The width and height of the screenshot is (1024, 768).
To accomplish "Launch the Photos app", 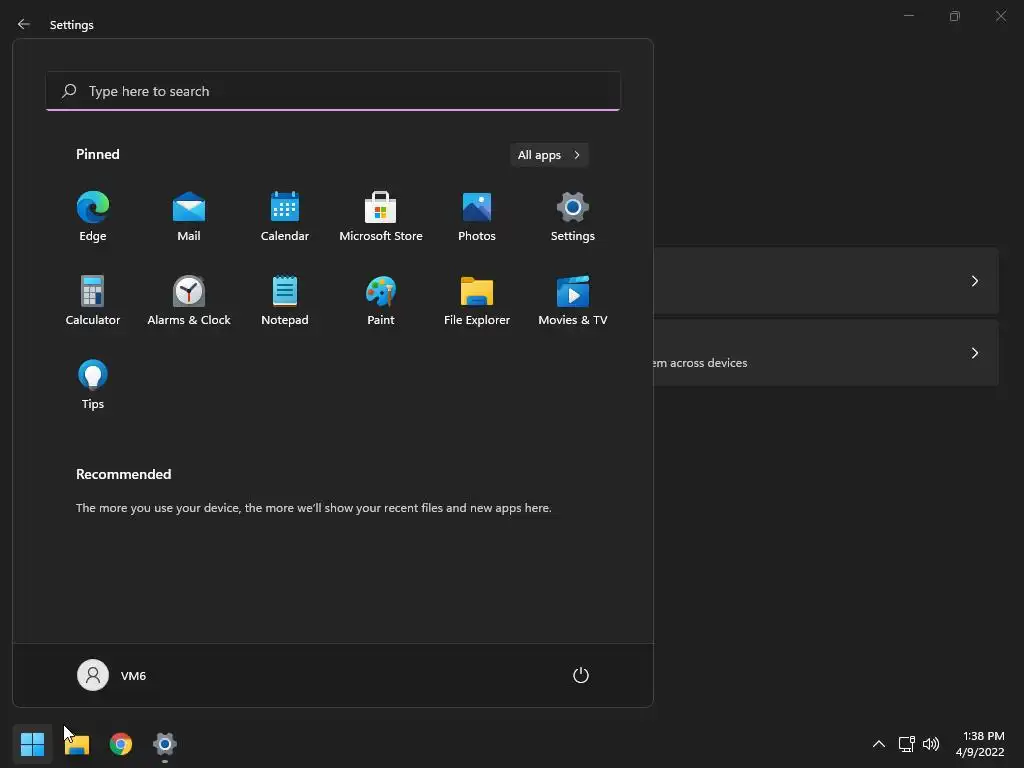I will tap(477, 216).
